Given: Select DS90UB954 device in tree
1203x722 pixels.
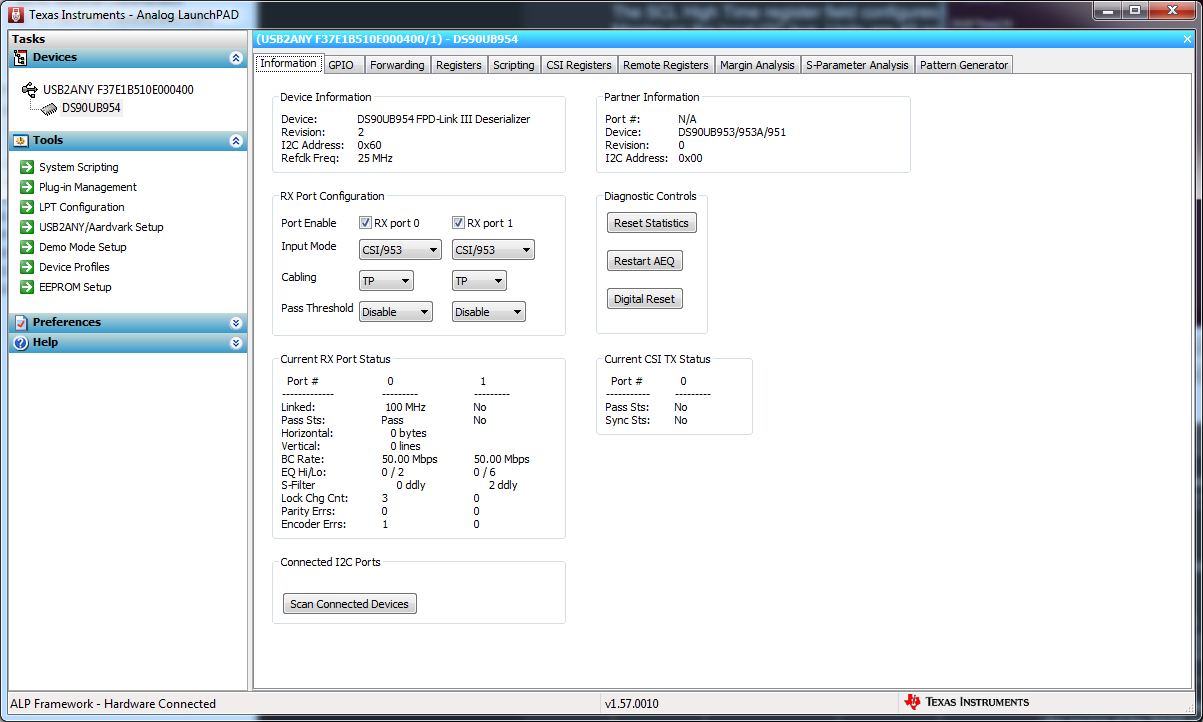Looking at the screenshot, I should click(x=91, y=108).
